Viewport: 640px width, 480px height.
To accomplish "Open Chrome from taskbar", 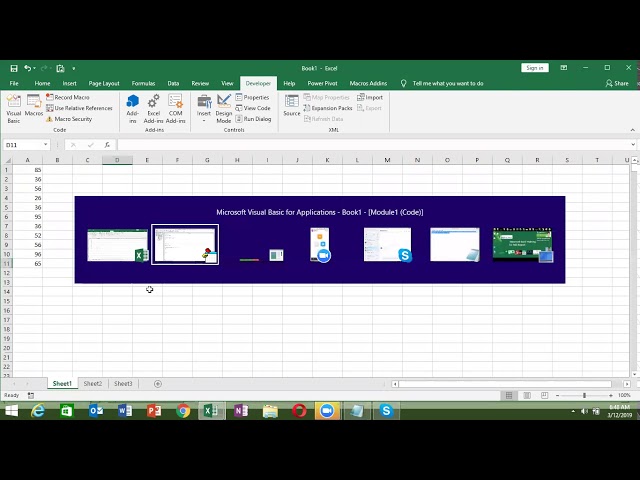I will tap(183, 411).
